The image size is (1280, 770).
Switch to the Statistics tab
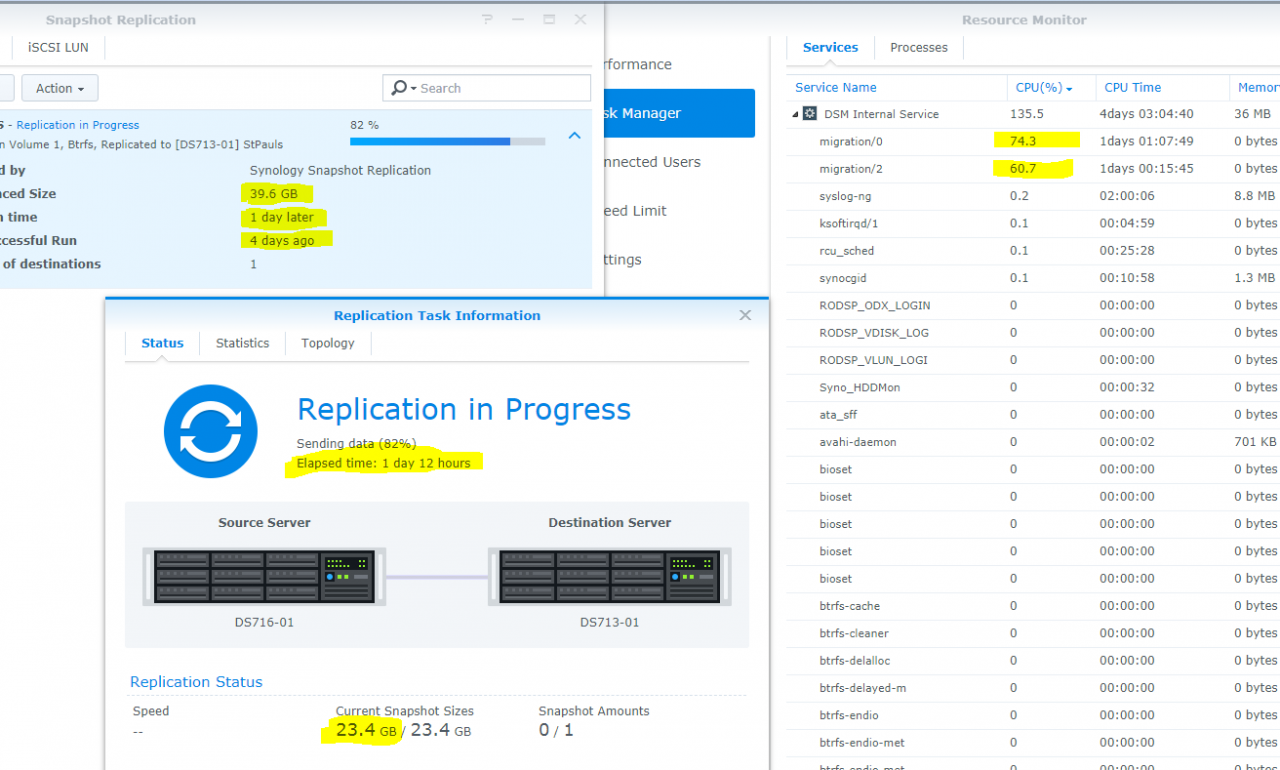241,343
